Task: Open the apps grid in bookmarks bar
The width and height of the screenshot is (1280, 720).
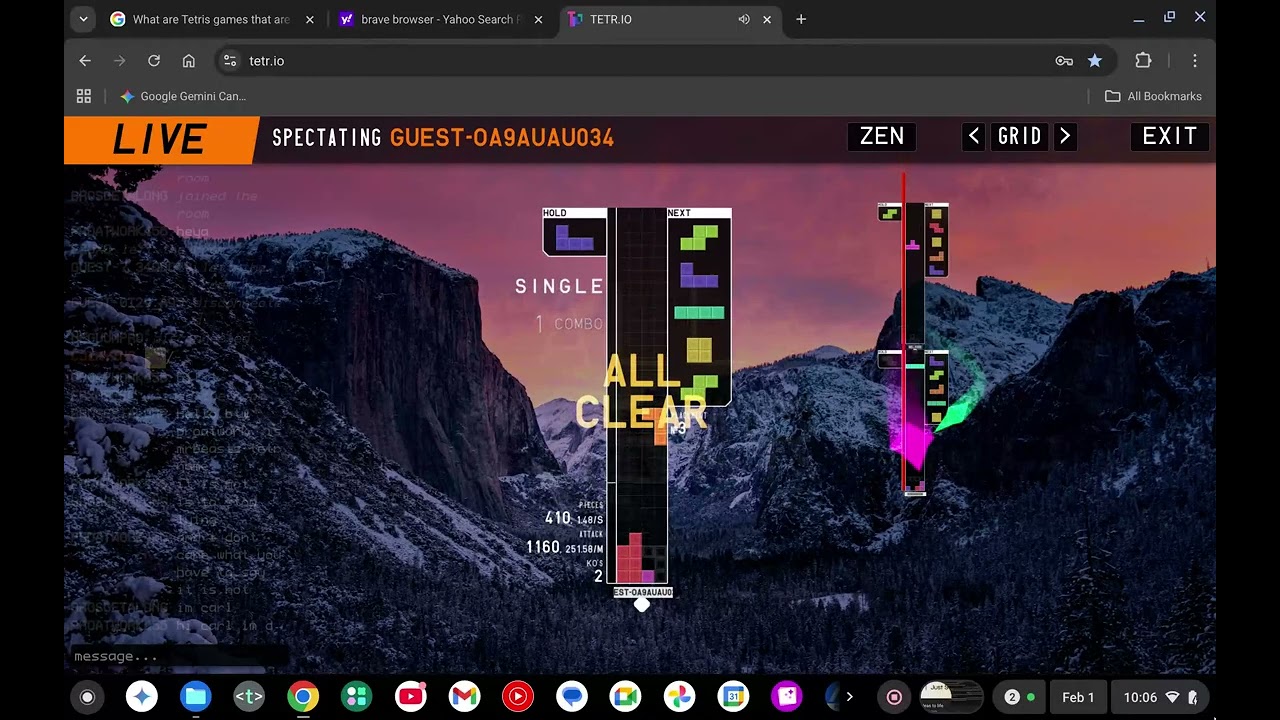Action: tap(84, 96)
